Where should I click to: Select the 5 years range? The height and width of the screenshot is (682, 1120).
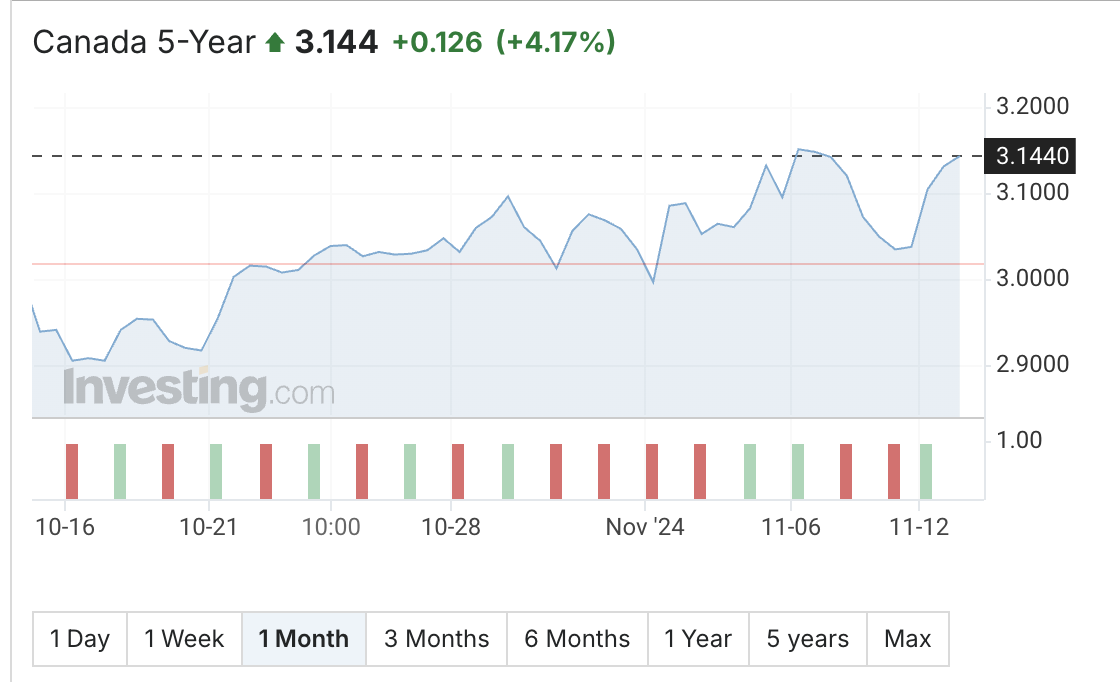point(808,639)
